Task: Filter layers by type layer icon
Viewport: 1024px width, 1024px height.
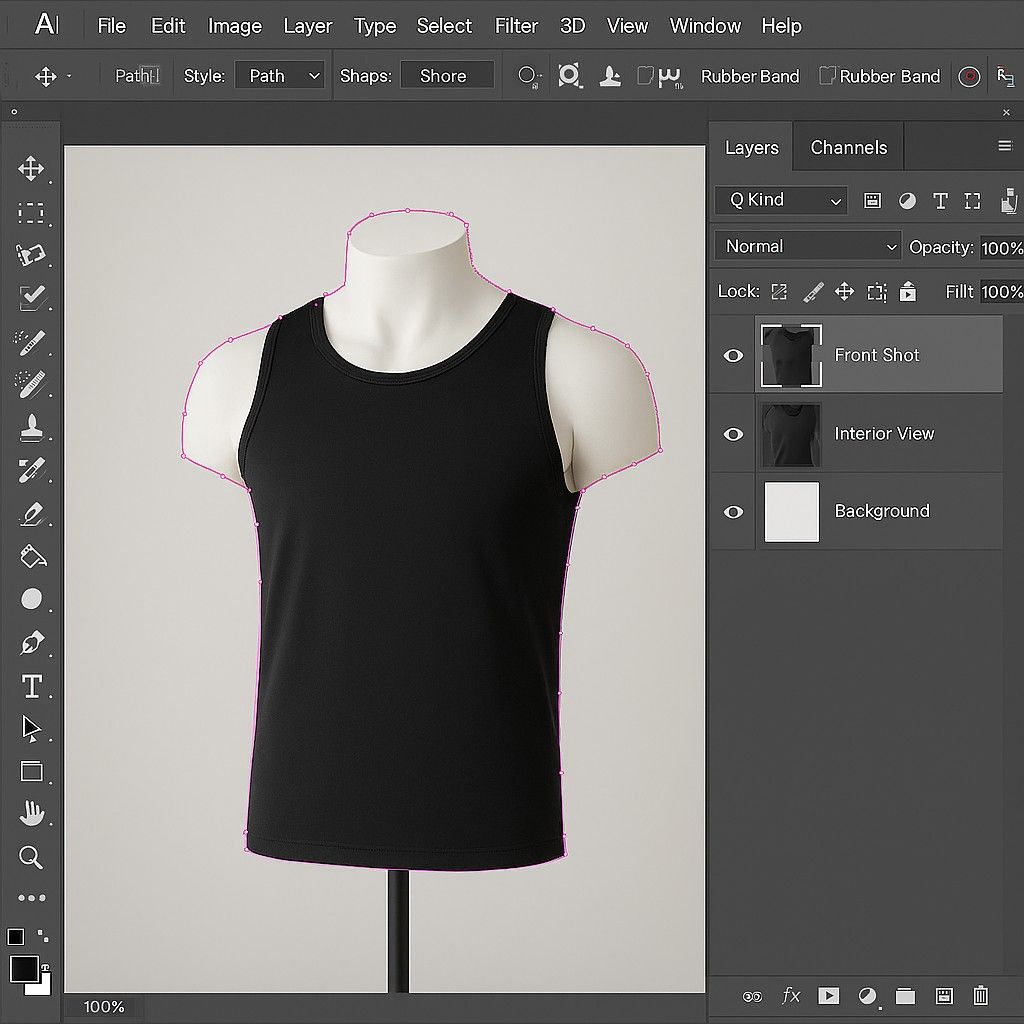Action: [940, 200]
